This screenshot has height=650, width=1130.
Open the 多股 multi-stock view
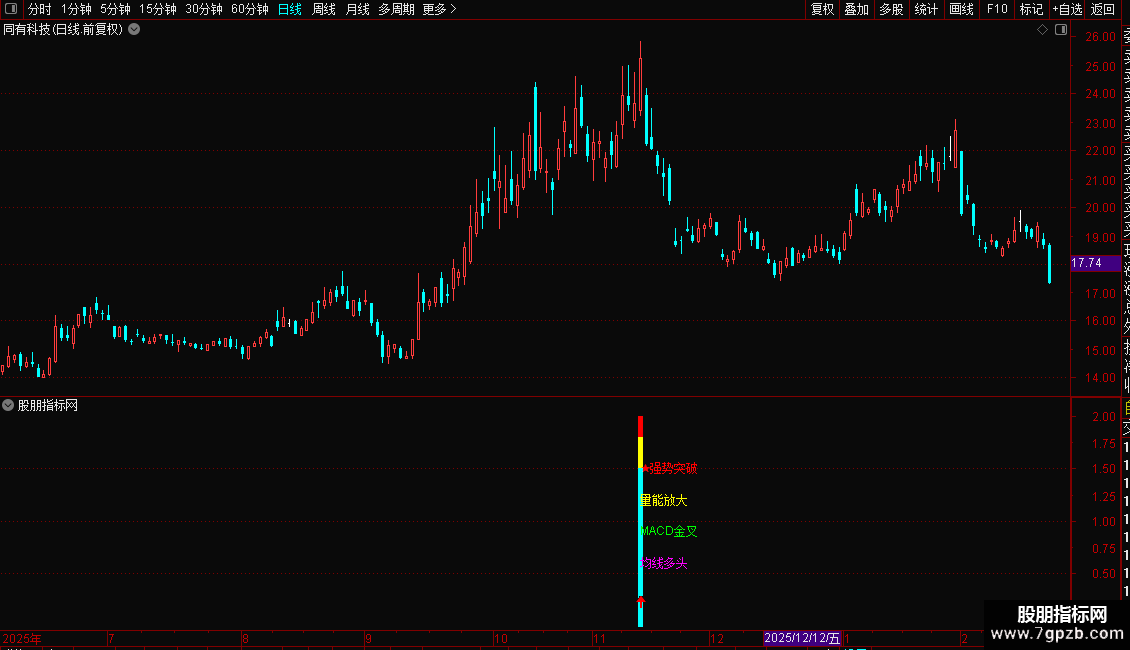(x=891, y=9)
